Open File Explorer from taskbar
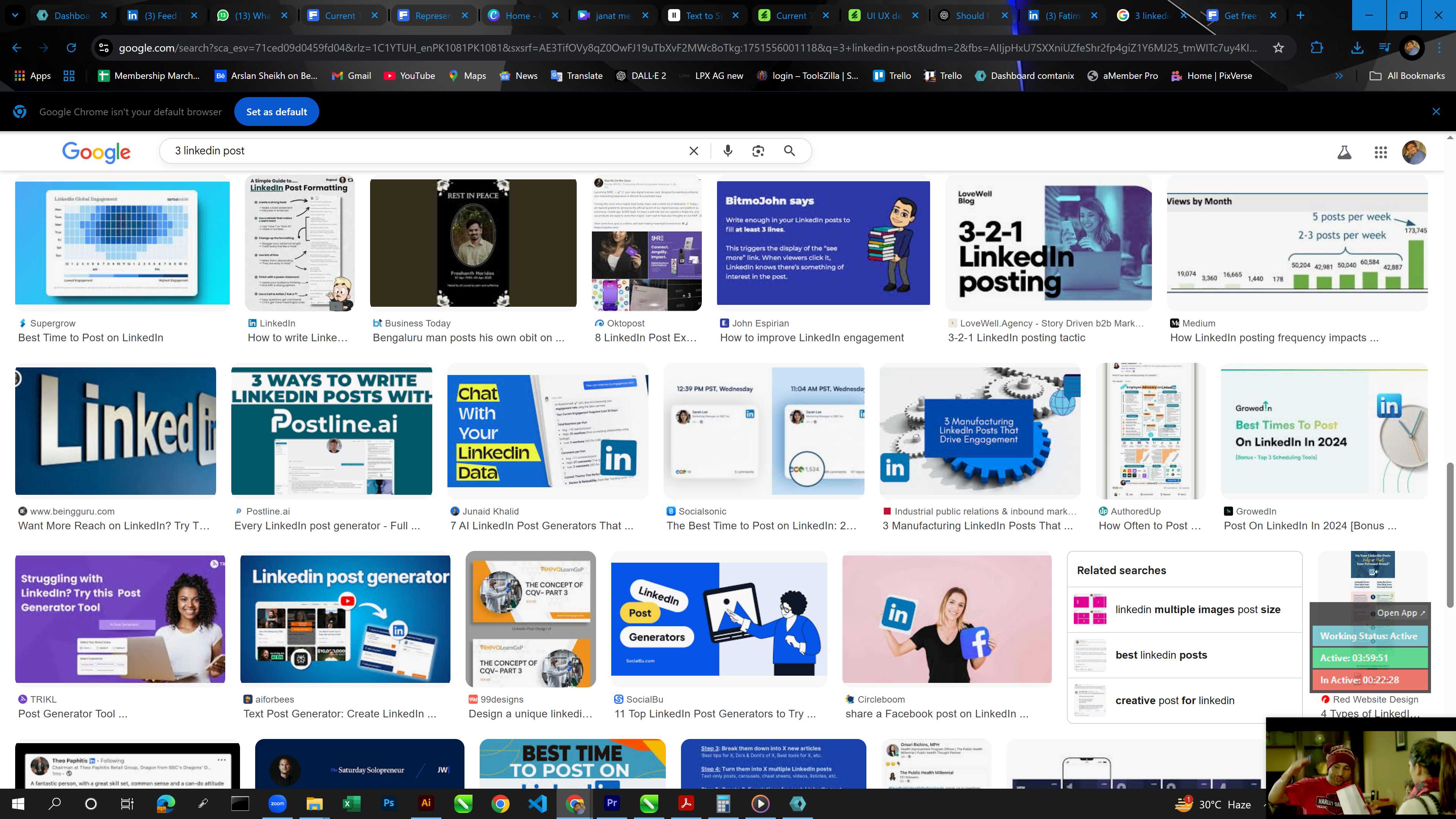The width and height of the screenshot is (1456, 819). [x=314, y=804]
